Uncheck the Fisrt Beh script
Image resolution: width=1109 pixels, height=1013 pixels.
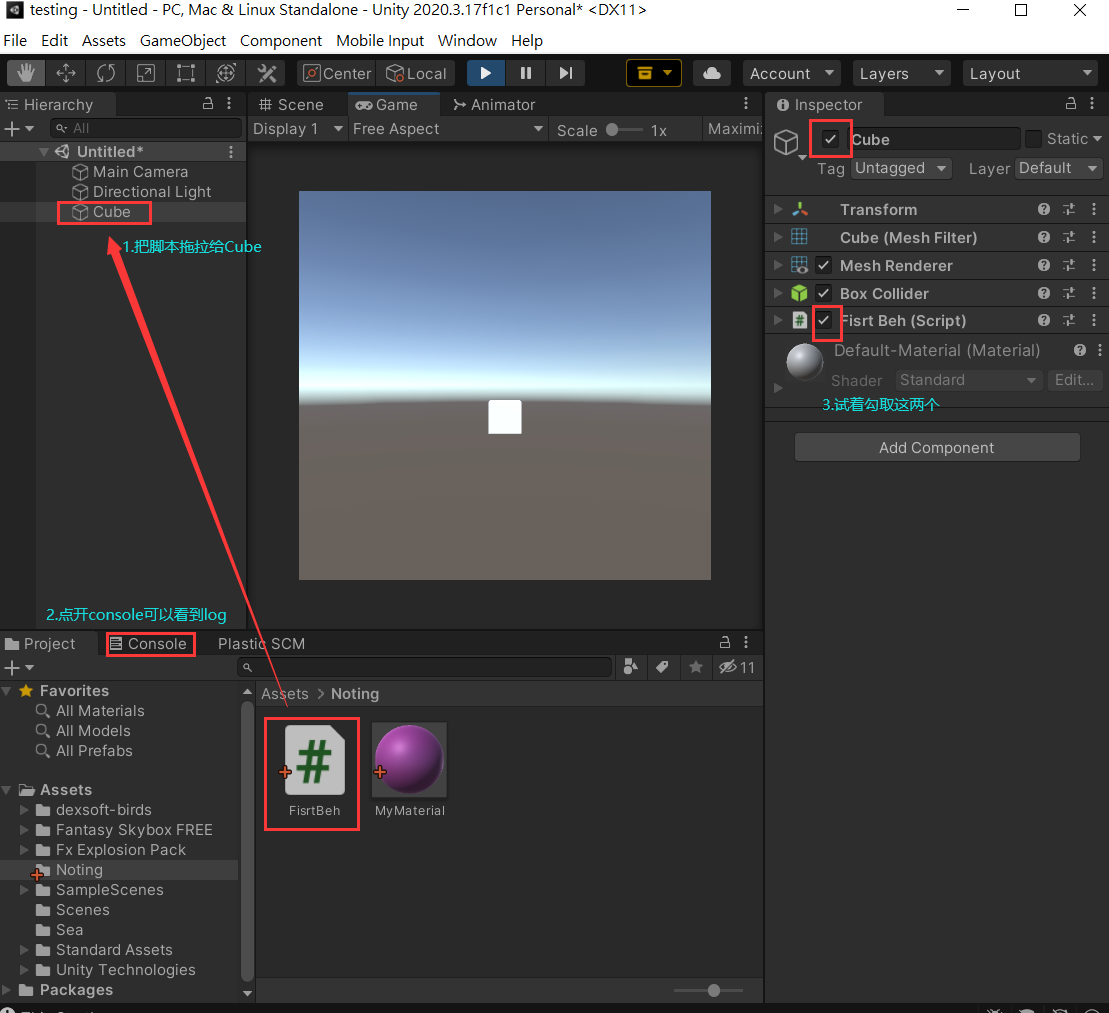pos(823,320)
